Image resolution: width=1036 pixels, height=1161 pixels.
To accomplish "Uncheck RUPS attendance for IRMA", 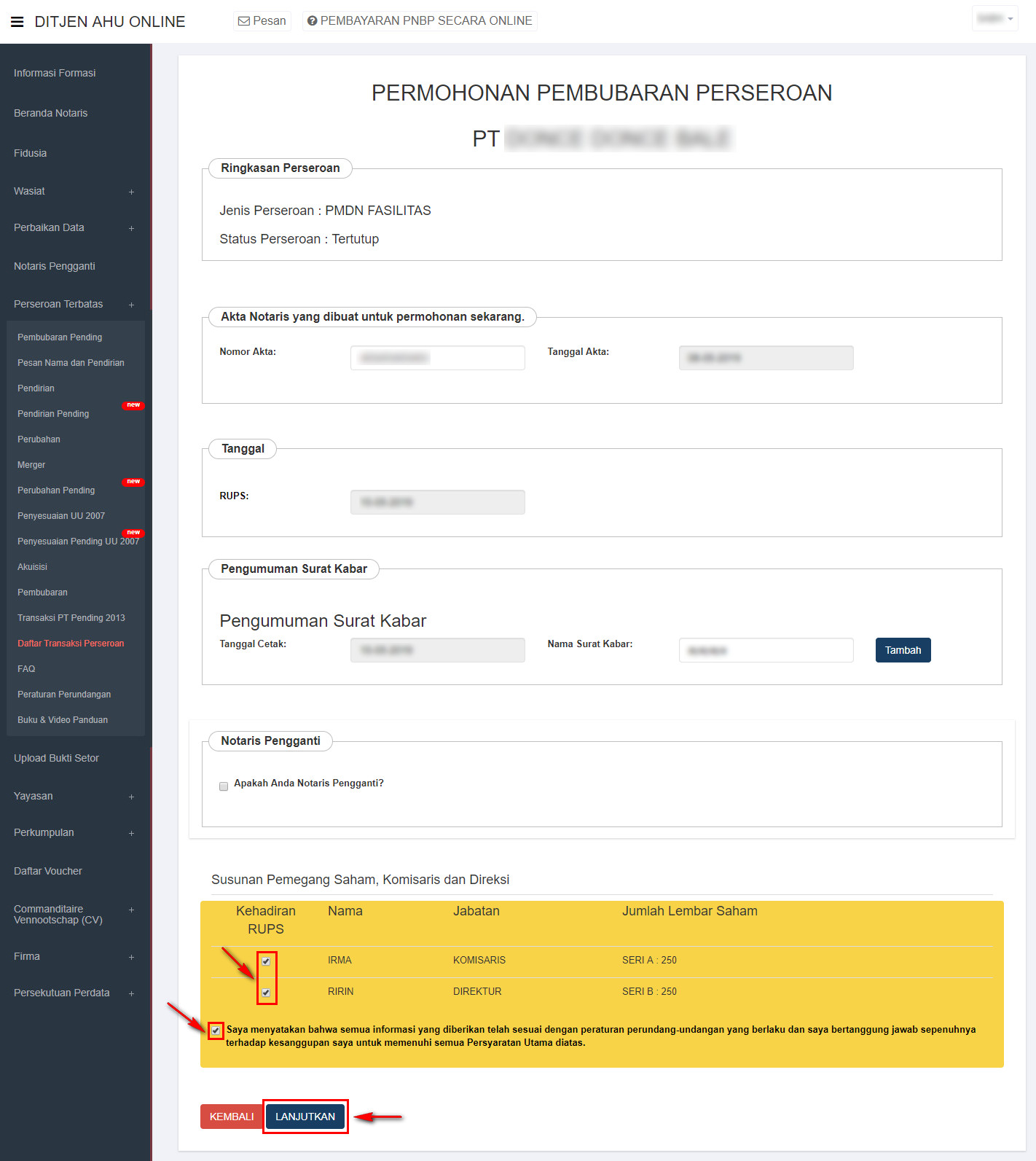I will [267, 961].
